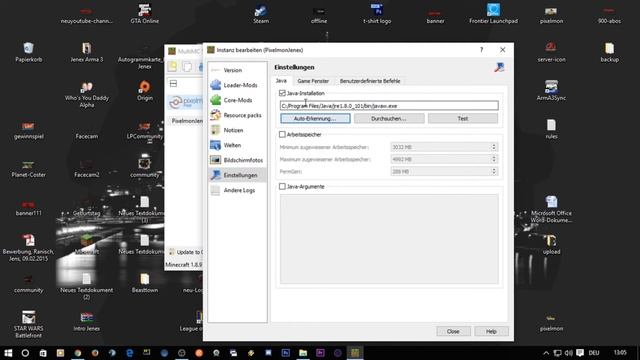Viewport: 640px width, 360px height.
Task: Select the GTA Online desktop icon
Action: tap(144, 13)
